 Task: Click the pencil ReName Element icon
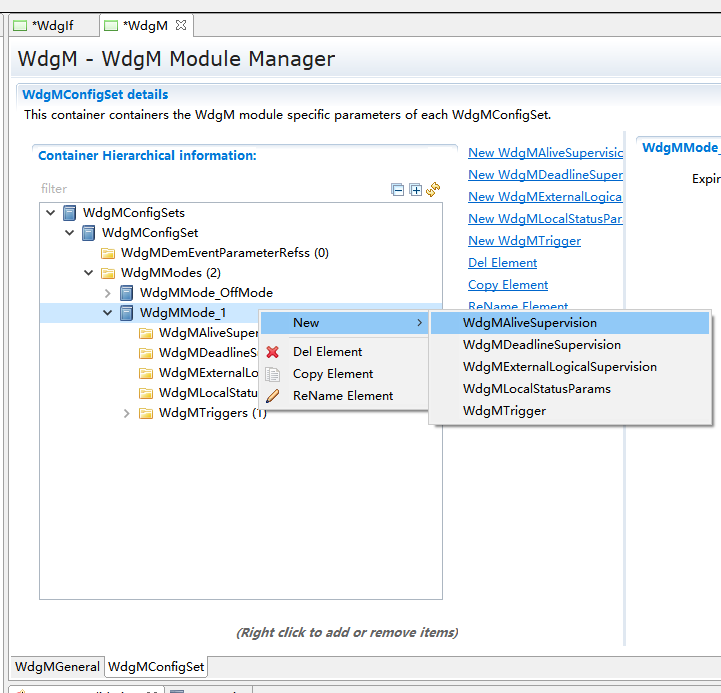(x=272, y=396)
